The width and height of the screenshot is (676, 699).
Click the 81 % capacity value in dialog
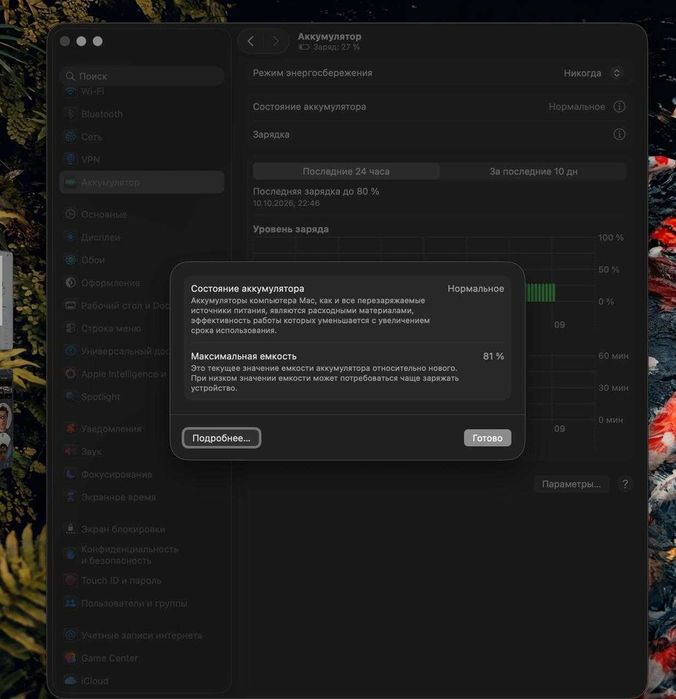pos(493,356)
